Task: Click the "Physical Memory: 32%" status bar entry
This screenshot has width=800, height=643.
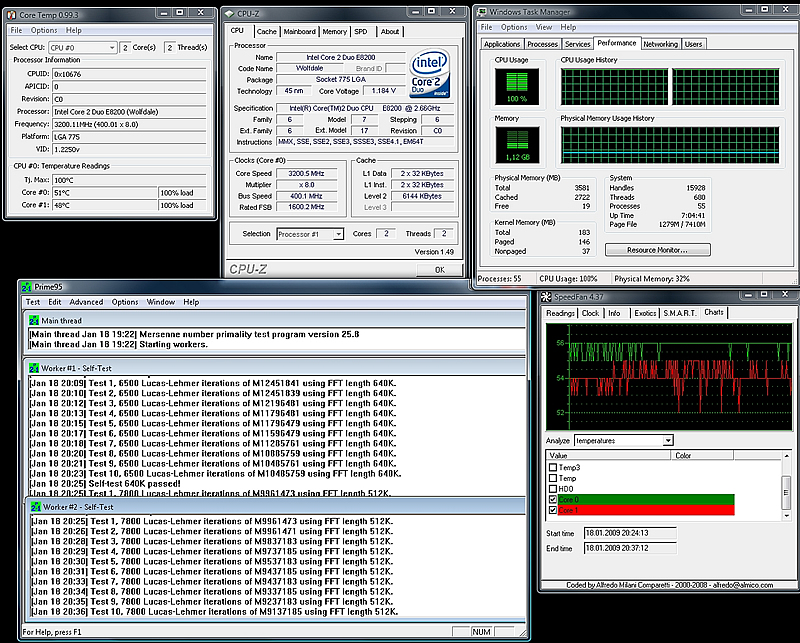Action: (x=652, y=279)
